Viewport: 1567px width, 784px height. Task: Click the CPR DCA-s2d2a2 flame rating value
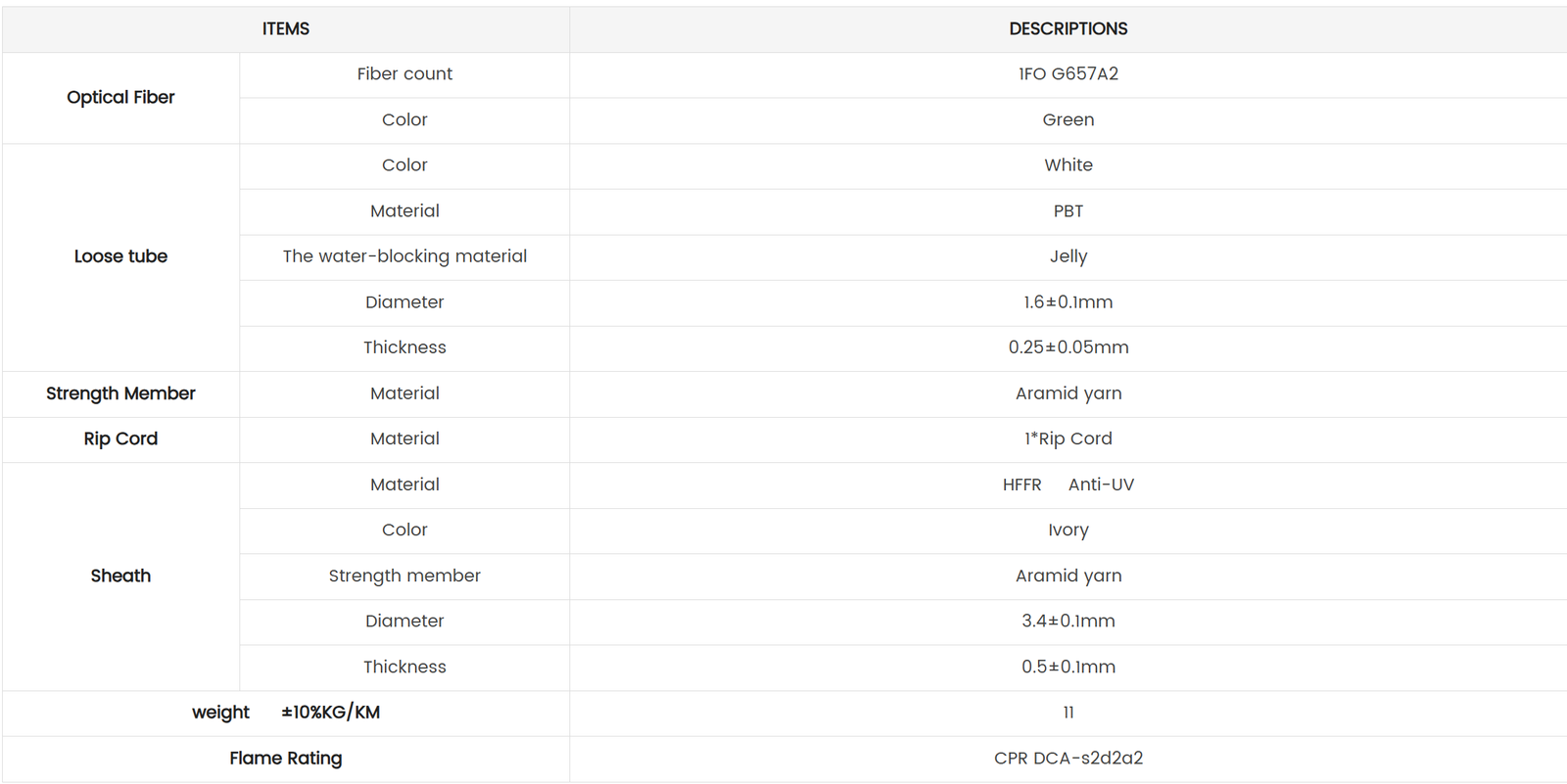tap(1068, 759)
